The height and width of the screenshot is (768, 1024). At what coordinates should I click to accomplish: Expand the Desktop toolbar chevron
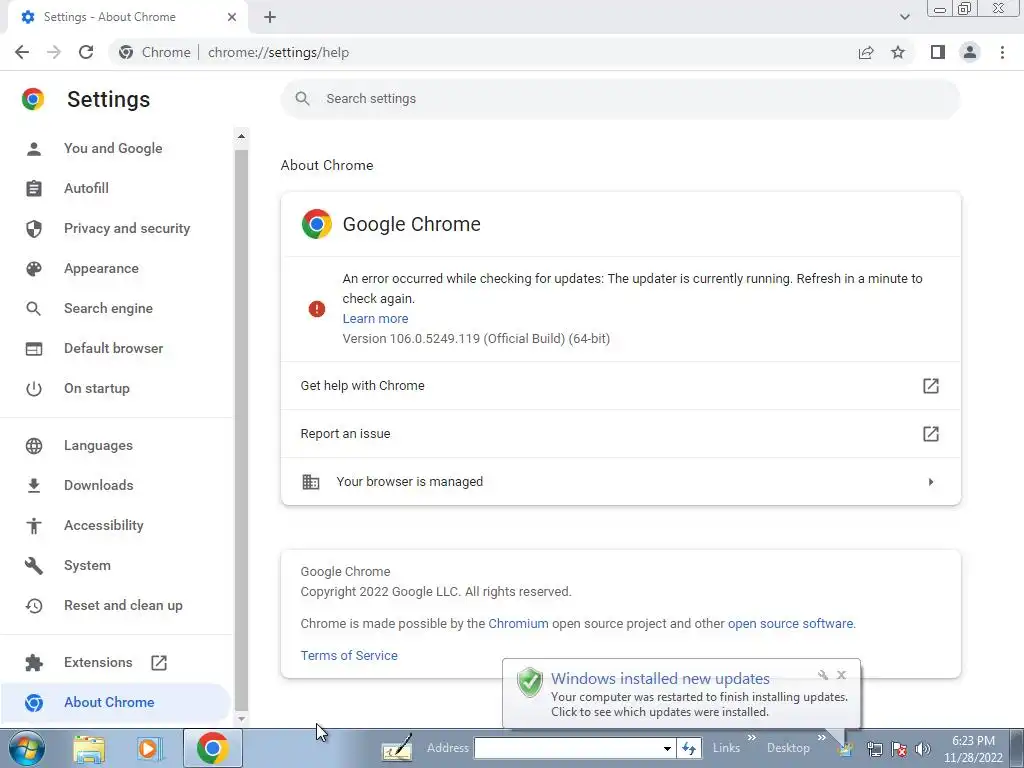(822, 737)
